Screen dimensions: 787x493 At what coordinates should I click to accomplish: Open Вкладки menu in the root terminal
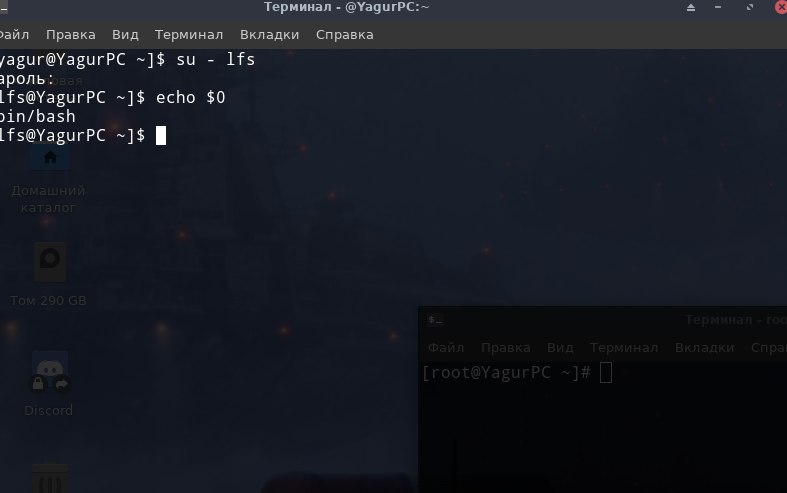pos(704,347)
